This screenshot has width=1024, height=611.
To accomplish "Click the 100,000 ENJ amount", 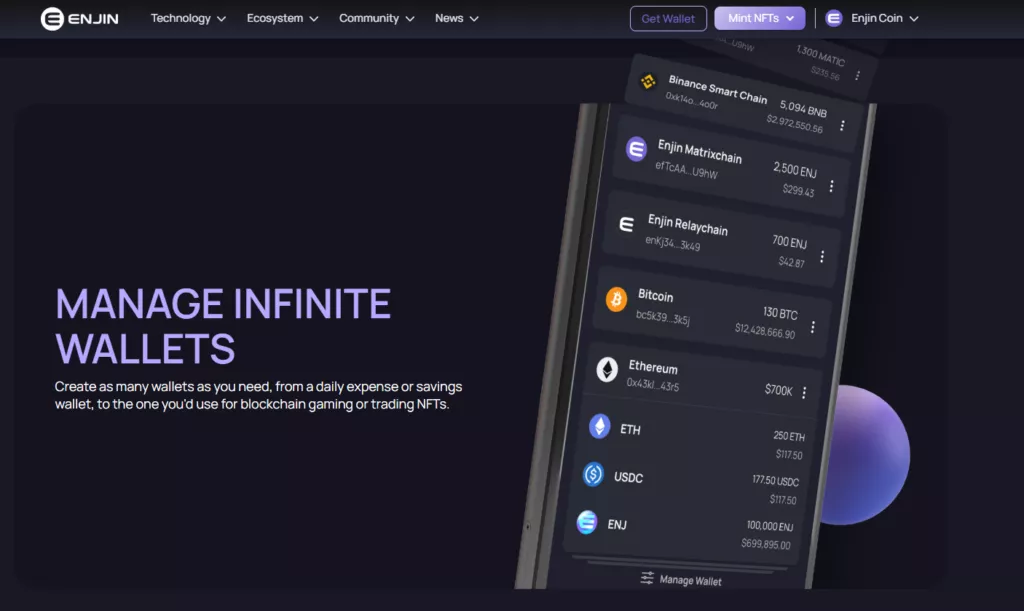I will 770,526.
